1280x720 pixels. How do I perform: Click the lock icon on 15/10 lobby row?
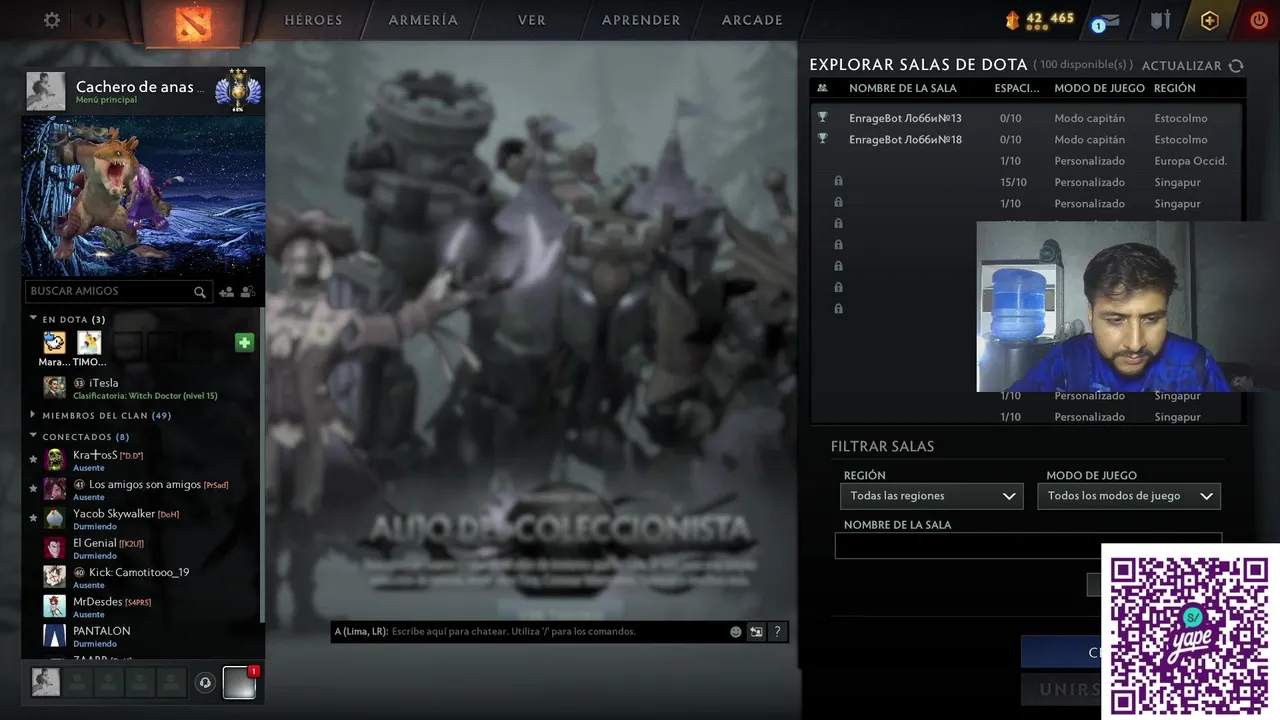pyautogui.click(x=838, y=182)
